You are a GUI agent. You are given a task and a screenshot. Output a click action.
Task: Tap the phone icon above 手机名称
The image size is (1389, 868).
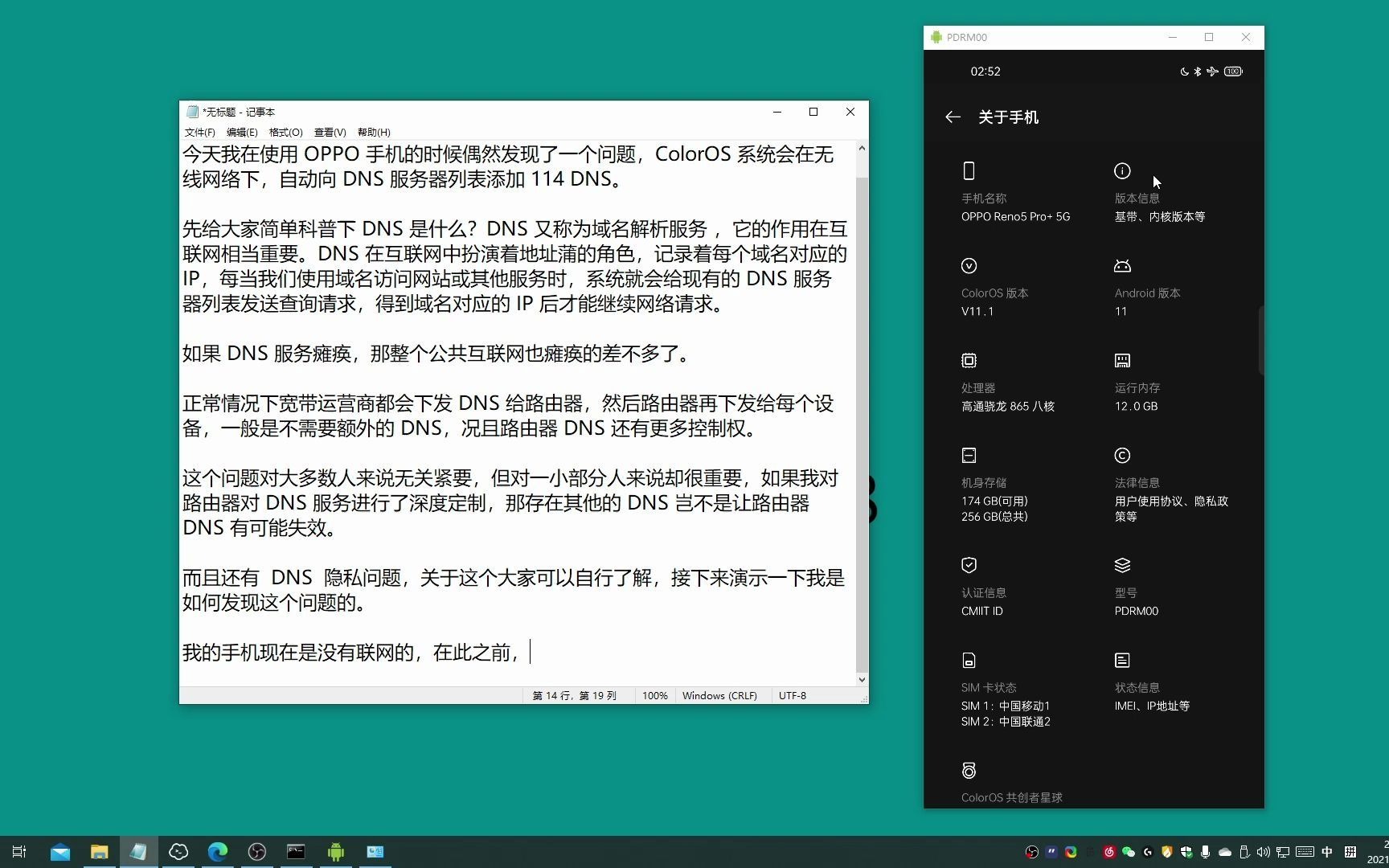969,170
